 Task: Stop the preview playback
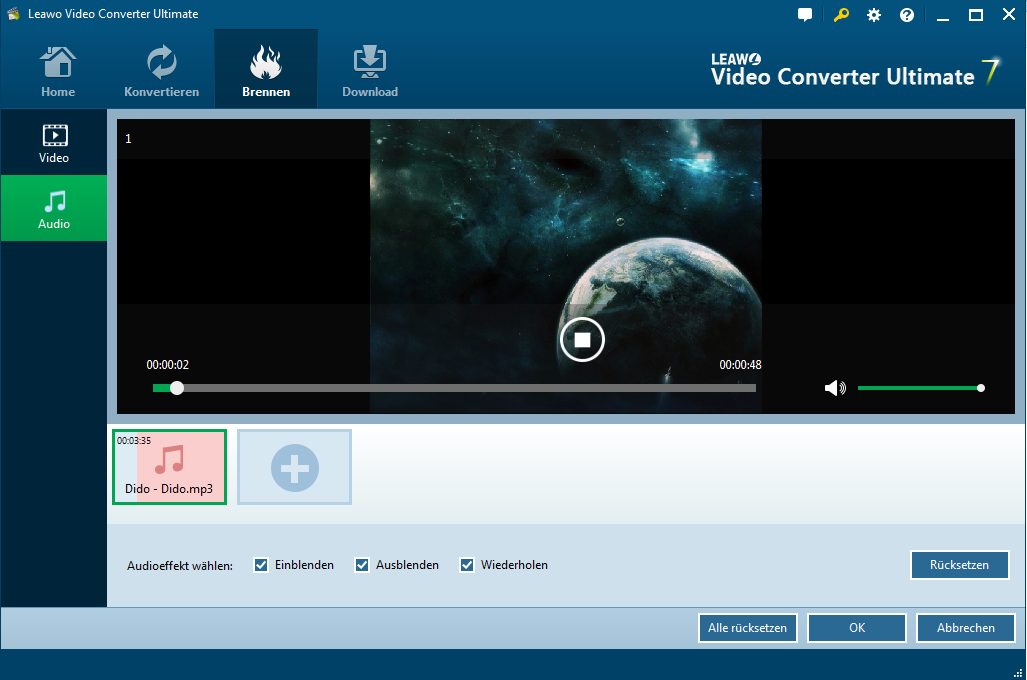coord(582,340)
